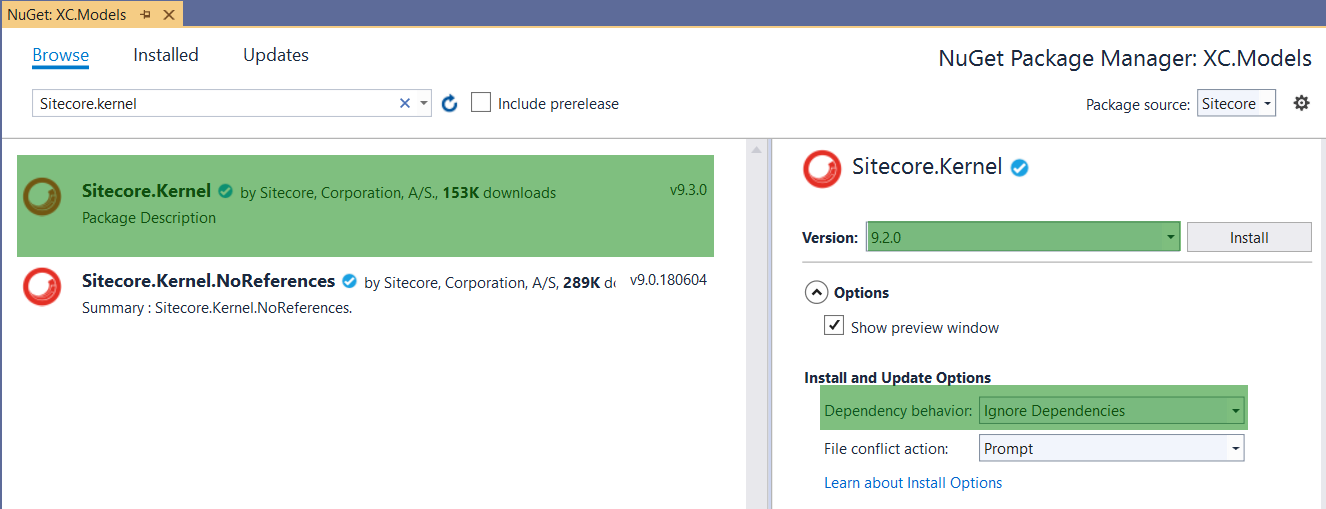Click the refresh icon next to search box
The image size is (1326, 509).
click(x=450, y=103)
